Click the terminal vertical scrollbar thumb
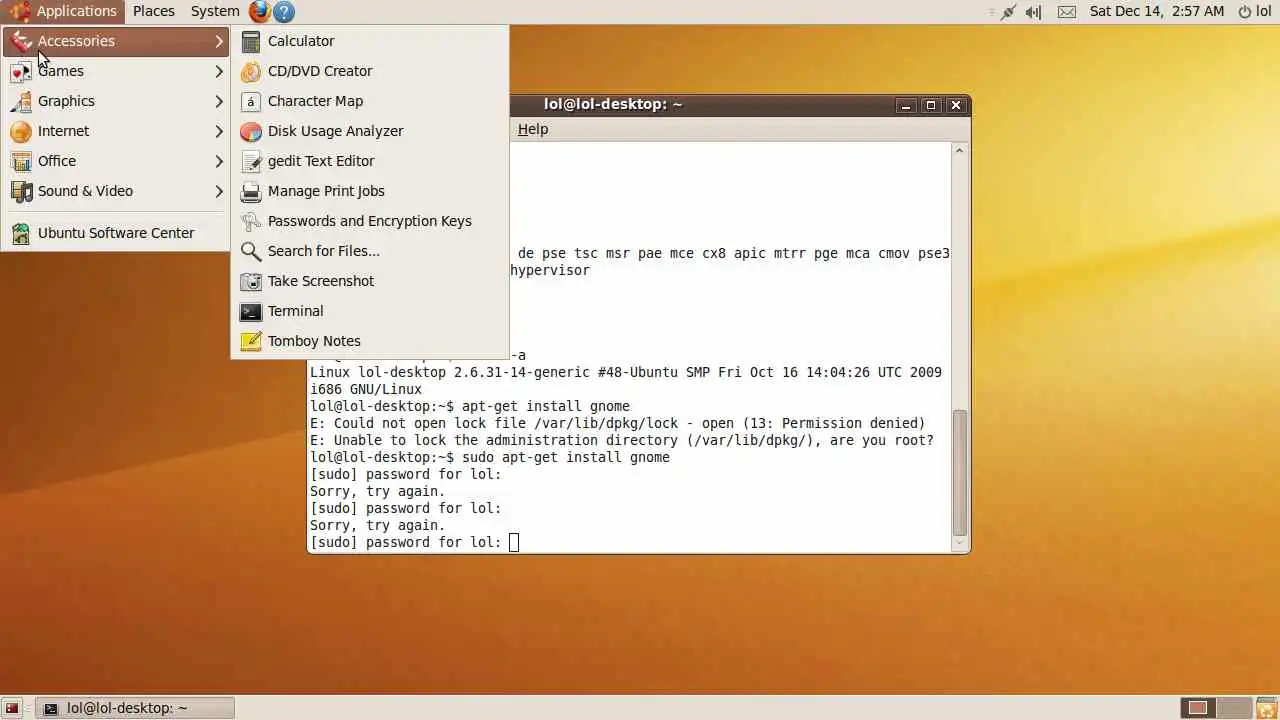 click(960, 472)
